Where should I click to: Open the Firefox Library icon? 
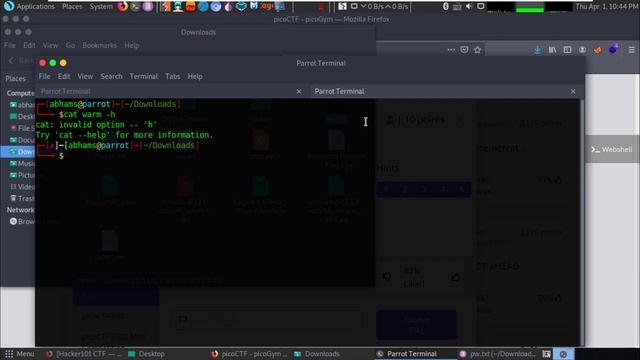coord(552,50)
